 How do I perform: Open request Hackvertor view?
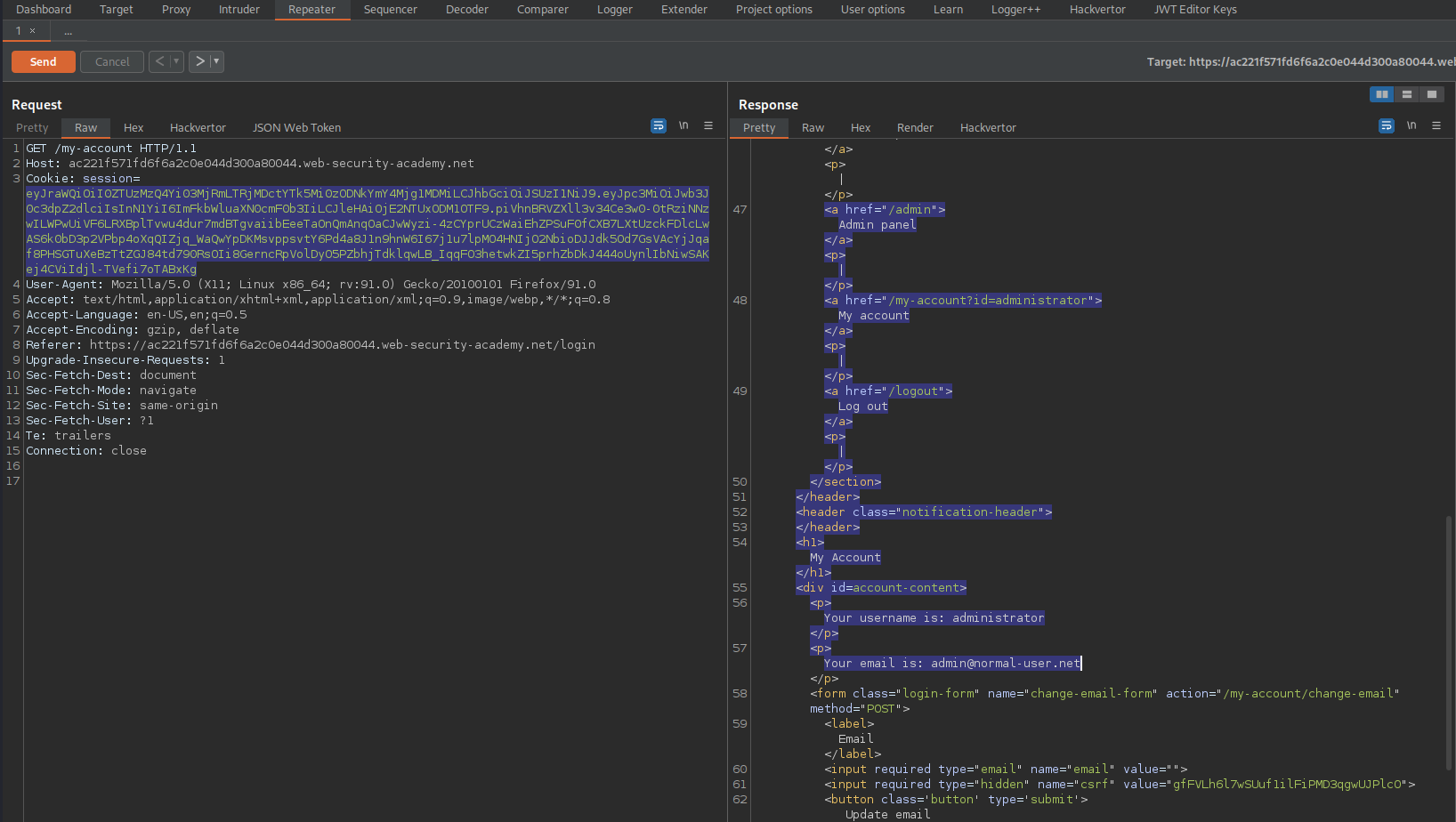(198, 128)
